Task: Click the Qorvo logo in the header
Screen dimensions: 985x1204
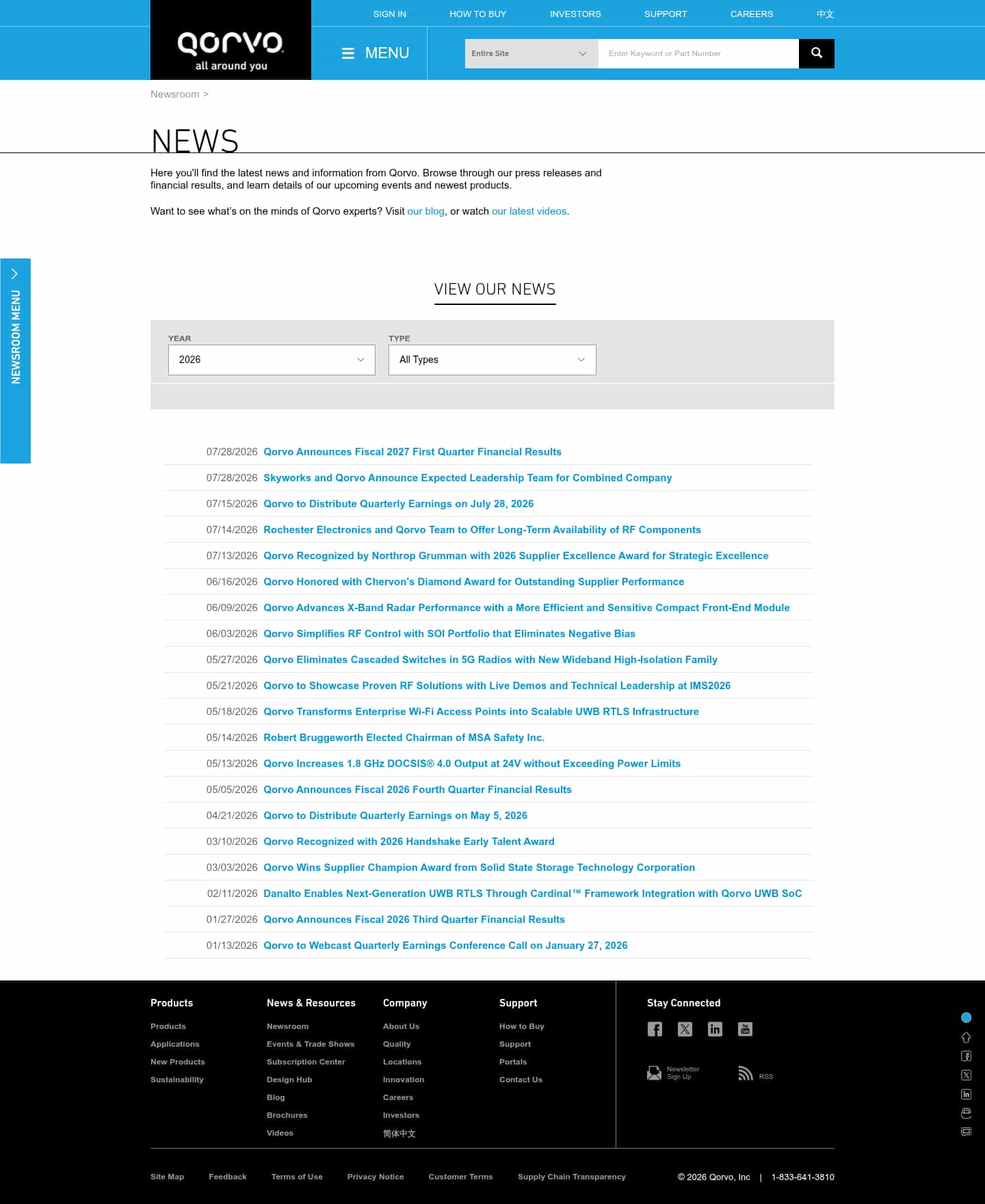Action: click(231, 40)
